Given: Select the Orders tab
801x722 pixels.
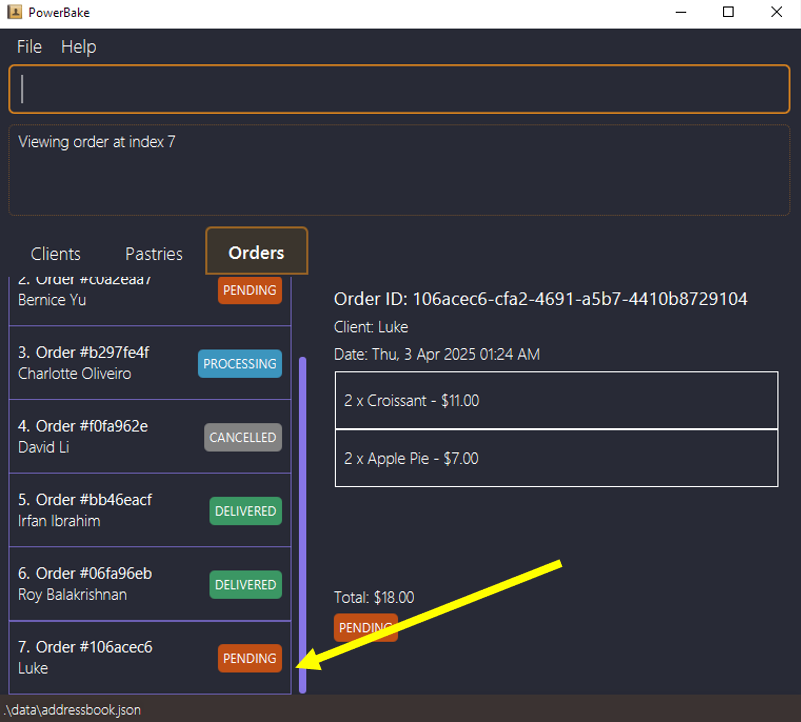Looking at the screenshot, I should (256, 252).
